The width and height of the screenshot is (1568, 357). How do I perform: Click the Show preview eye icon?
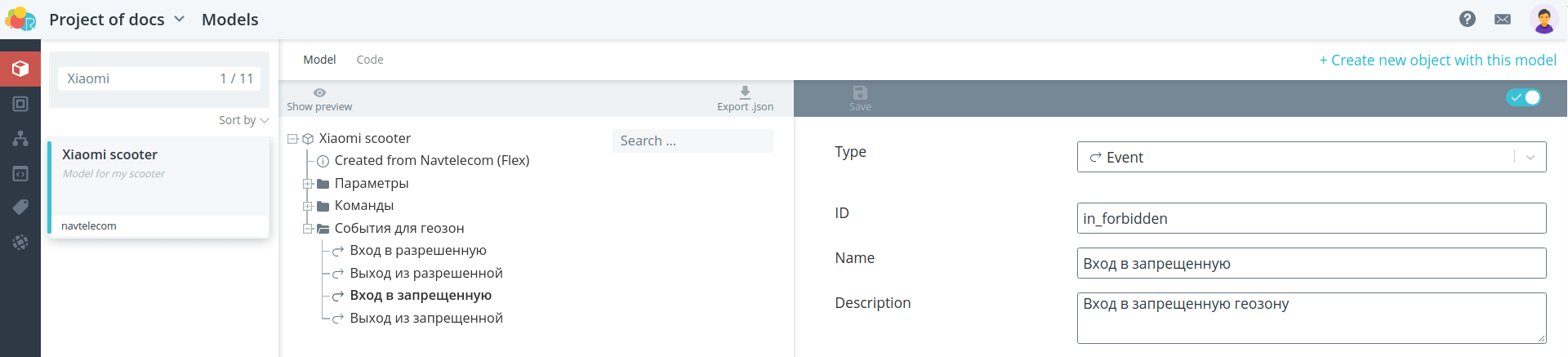(x=319, y=92)
